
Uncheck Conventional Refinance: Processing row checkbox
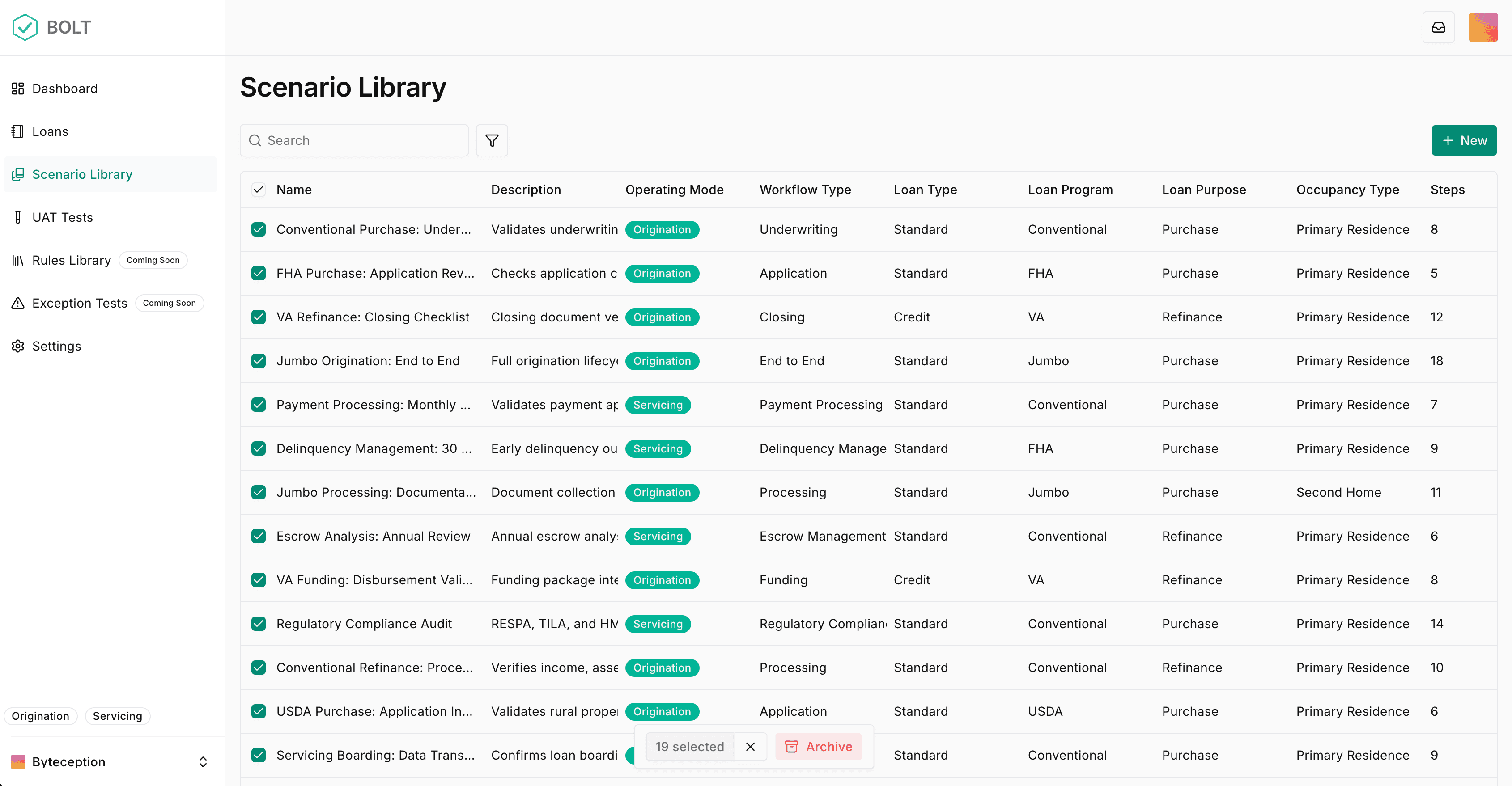(x=258, y=667)
